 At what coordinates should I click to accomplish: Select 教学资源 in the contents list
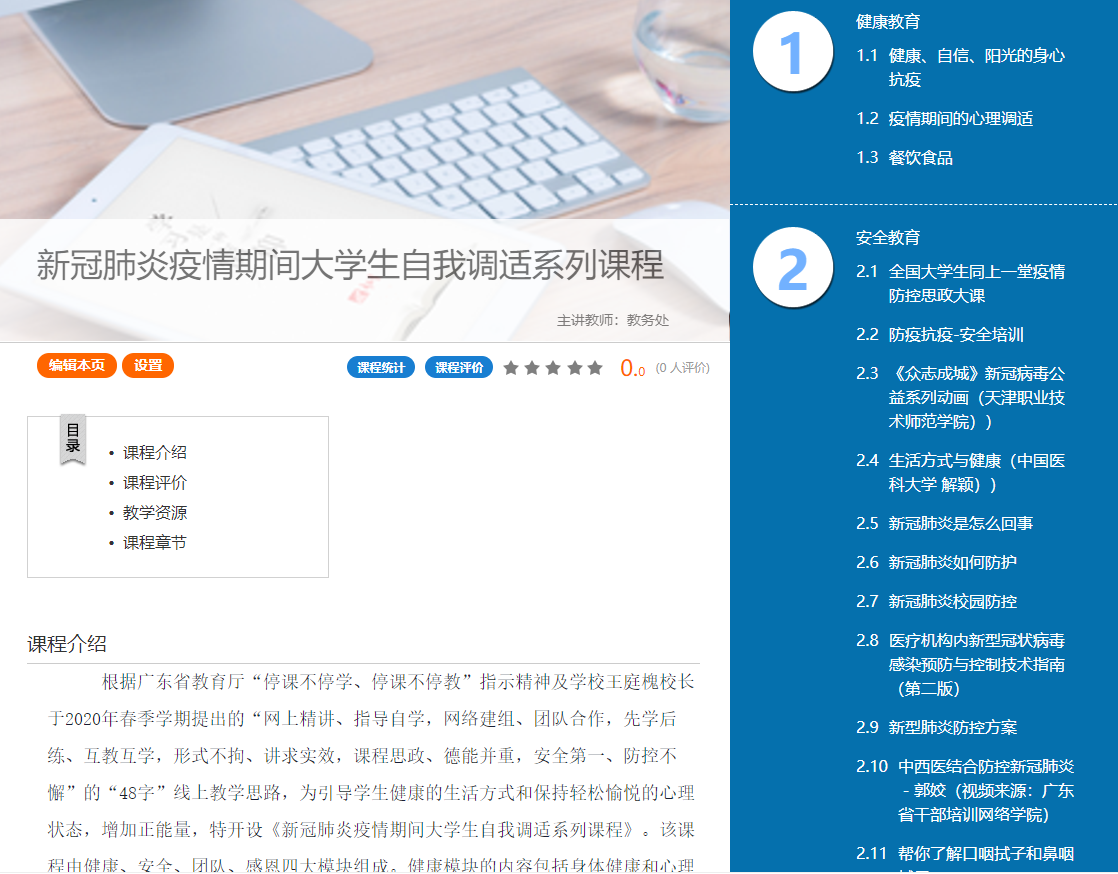(x=155, y=513)
